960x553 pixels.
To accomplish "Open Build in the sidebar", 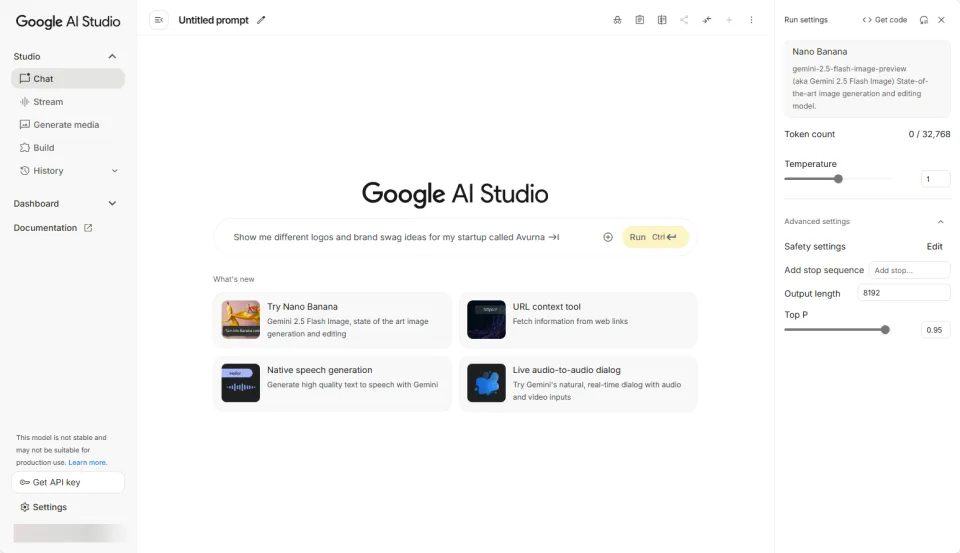I will point(68,148).
